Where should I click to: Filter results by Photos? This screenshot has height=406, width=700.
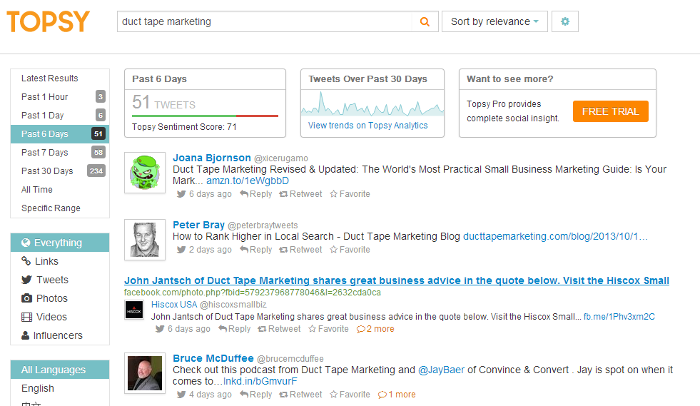coord(60,298)
